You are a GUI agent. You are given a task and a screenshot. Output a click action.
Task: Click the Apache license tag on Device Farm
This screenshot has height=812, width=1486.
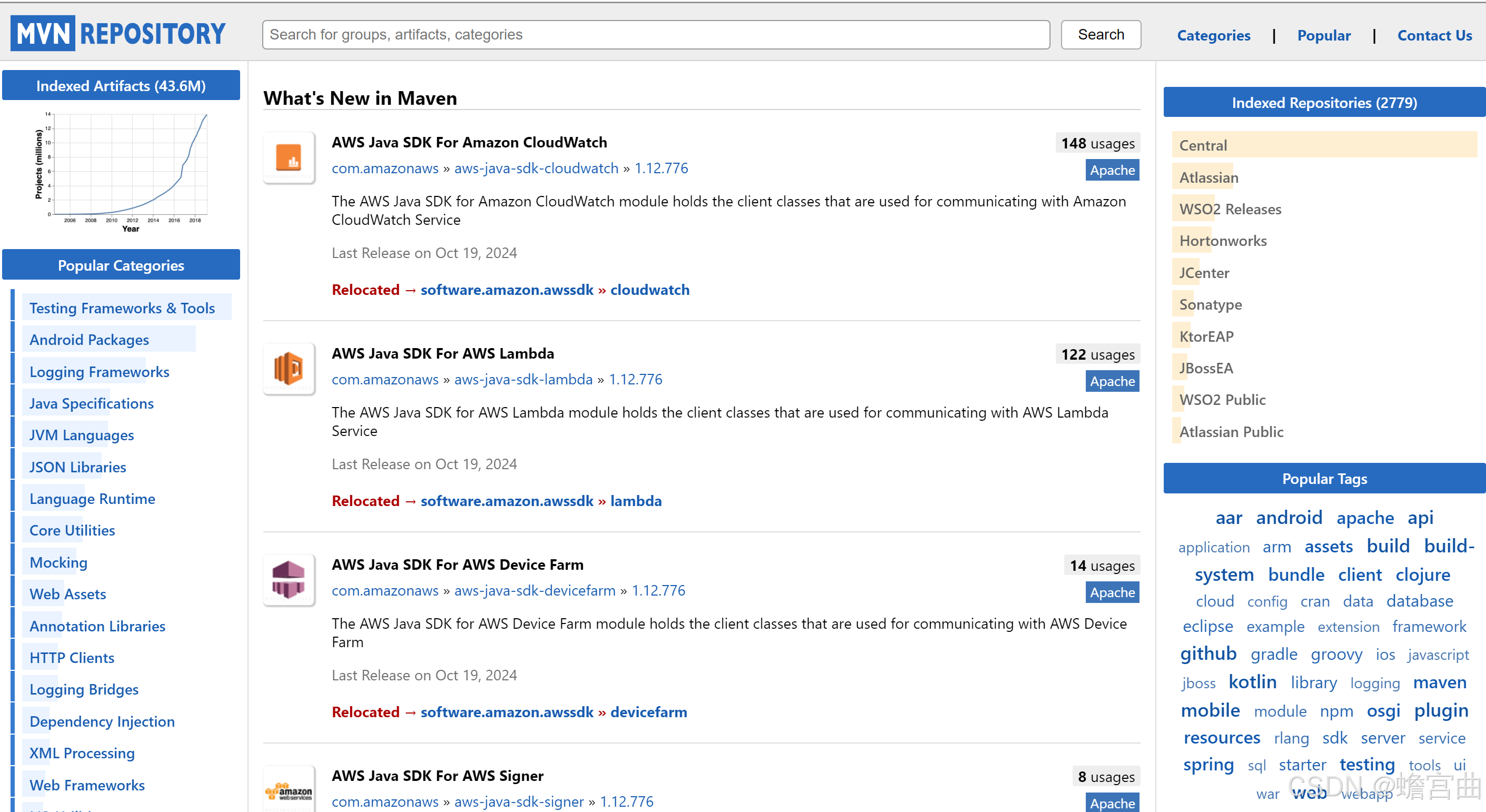[x=1112, y=592]
